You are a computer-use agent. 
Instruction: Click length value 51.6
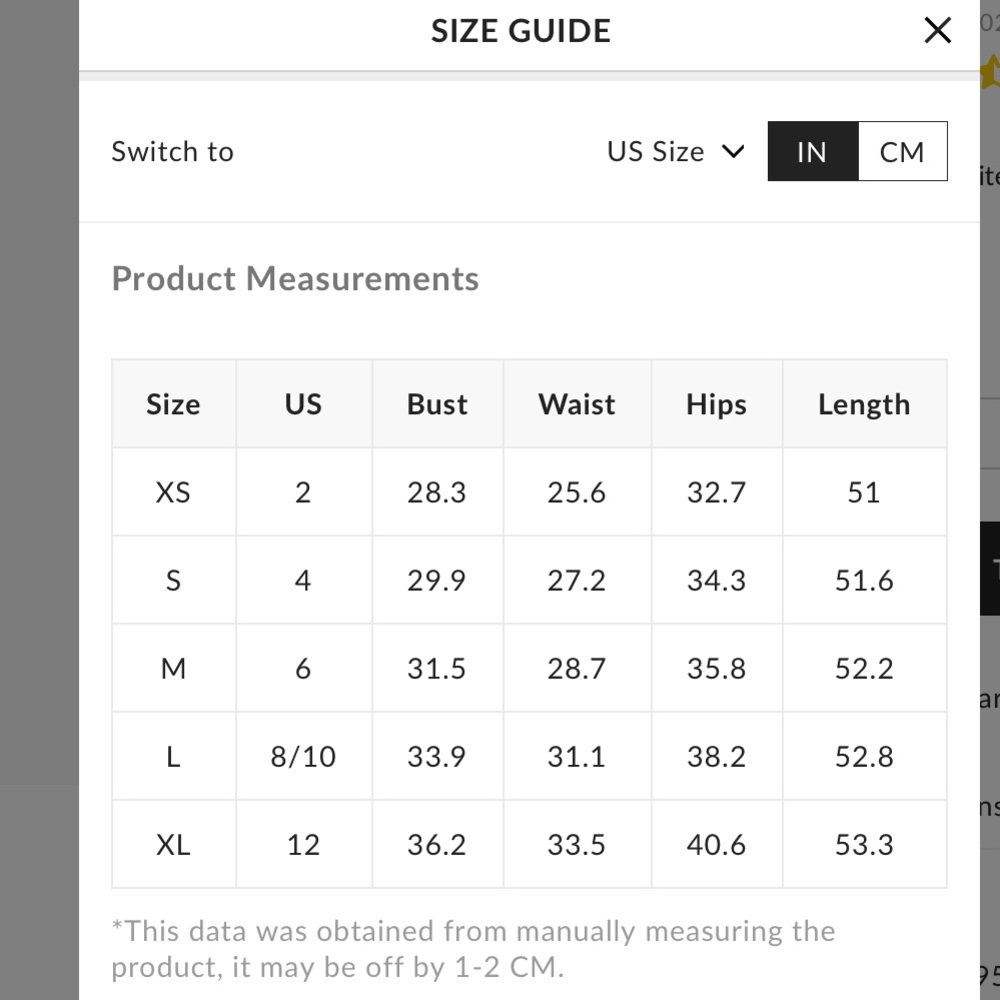point(865,580)
